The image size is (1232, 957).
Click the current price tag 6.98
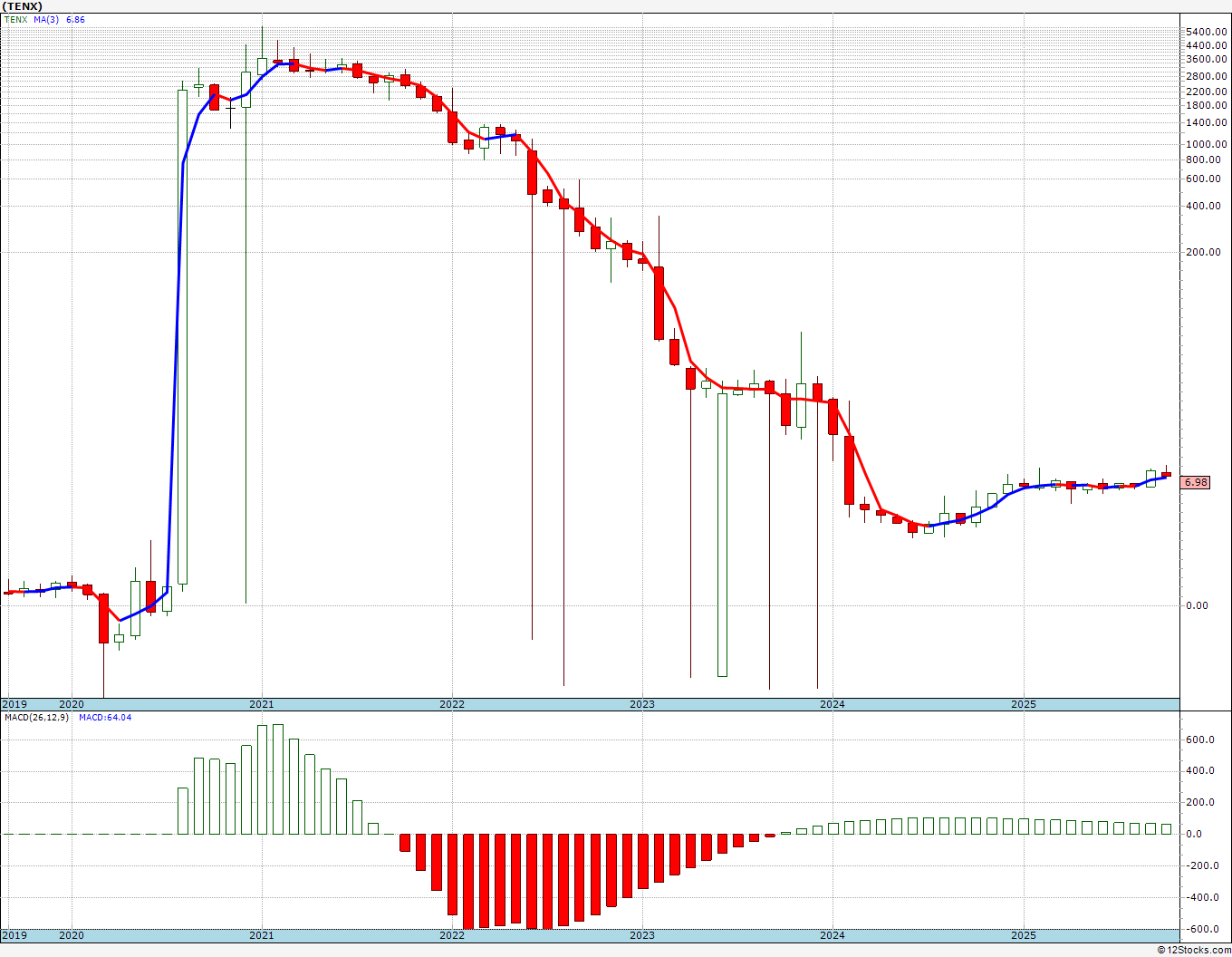(1196, 482)
